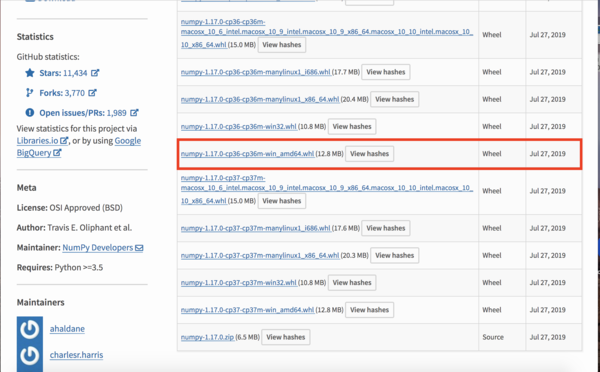The height and width of the screenshot is (372, 600).
Task: Open Stars: 11,434 link
Action: (63, 73)
